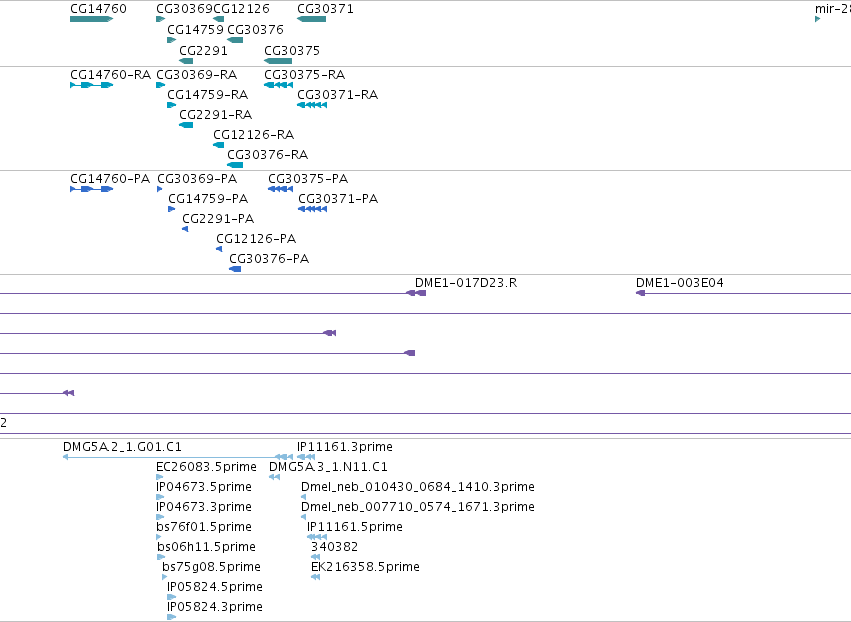Select the CG2291 gene label
Viewport: 851px width, 622px height.
tap(204, 51)
